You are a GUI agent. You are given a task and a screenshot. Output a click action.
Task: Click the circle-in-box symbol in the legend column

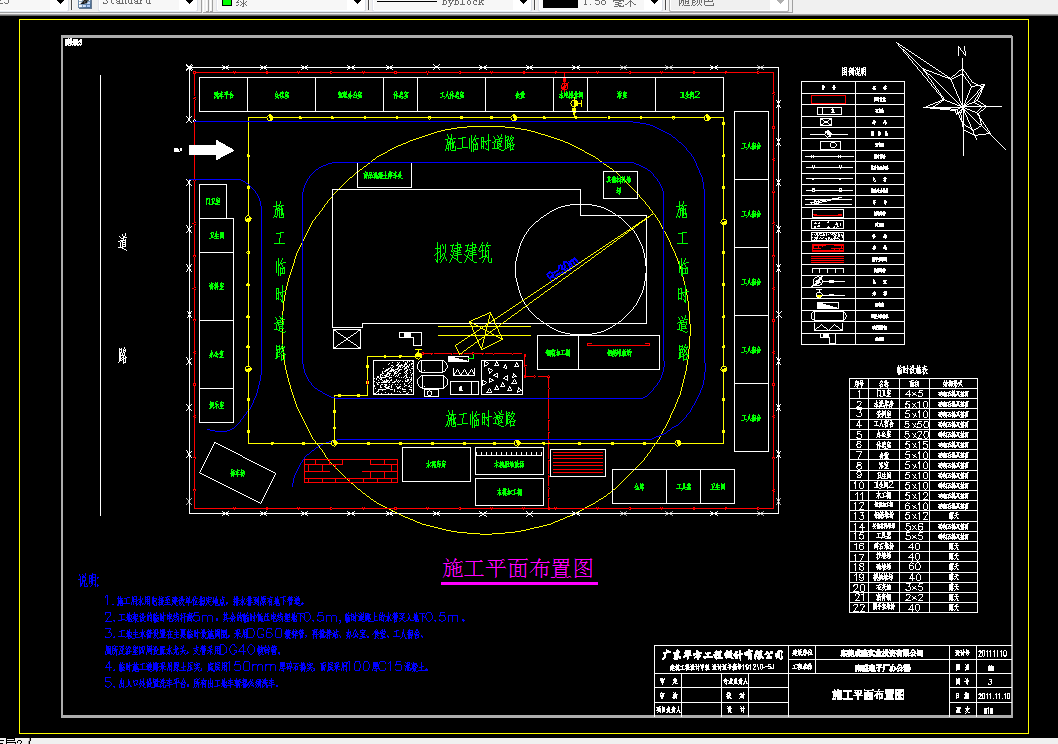[829, 145]
